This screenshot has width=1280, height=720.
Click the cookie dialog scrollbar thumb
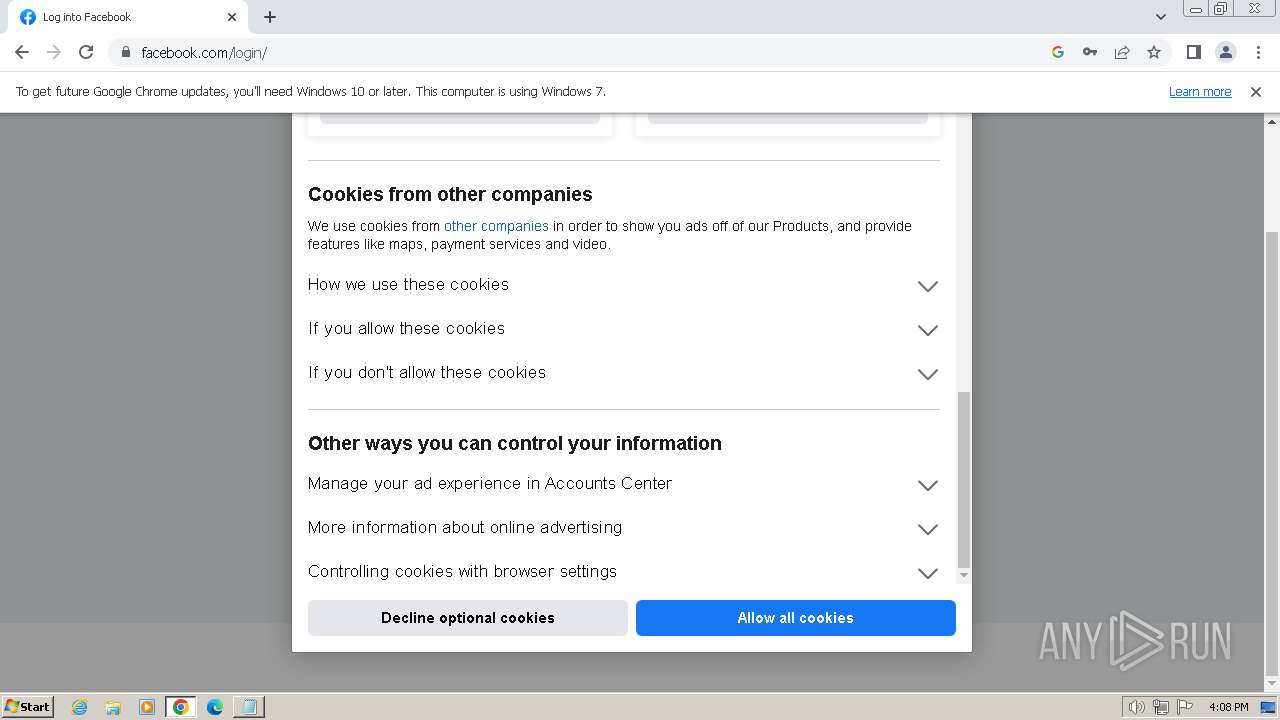964,478
